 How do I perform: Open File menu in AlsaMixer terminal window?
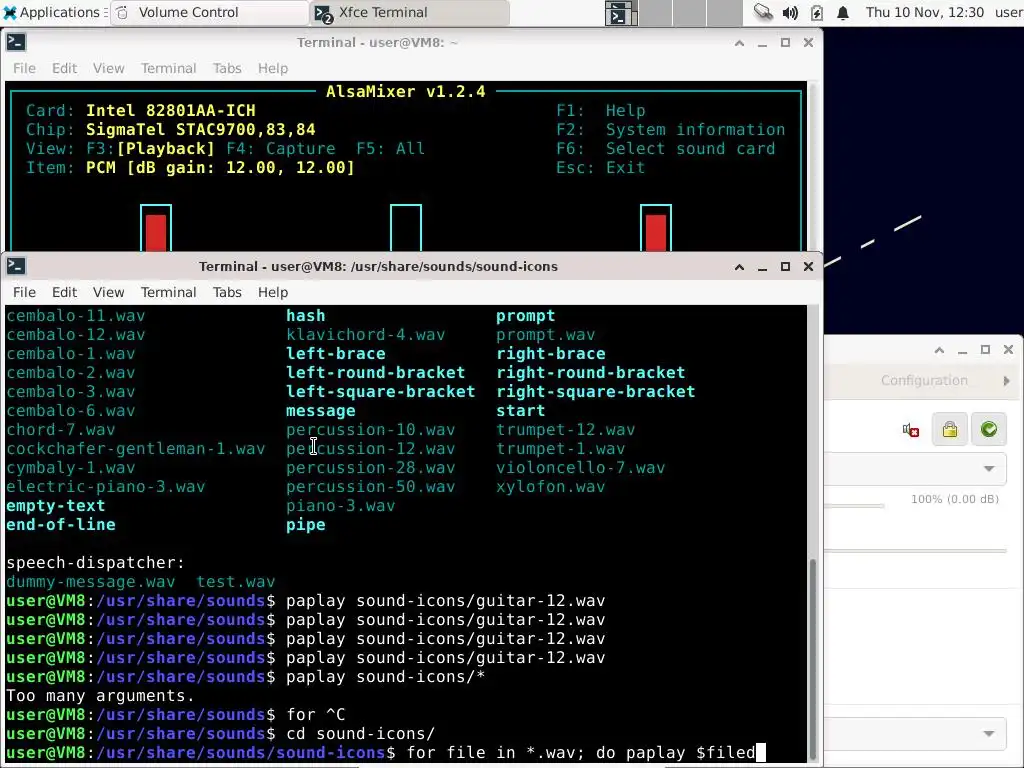coord(24,68)
